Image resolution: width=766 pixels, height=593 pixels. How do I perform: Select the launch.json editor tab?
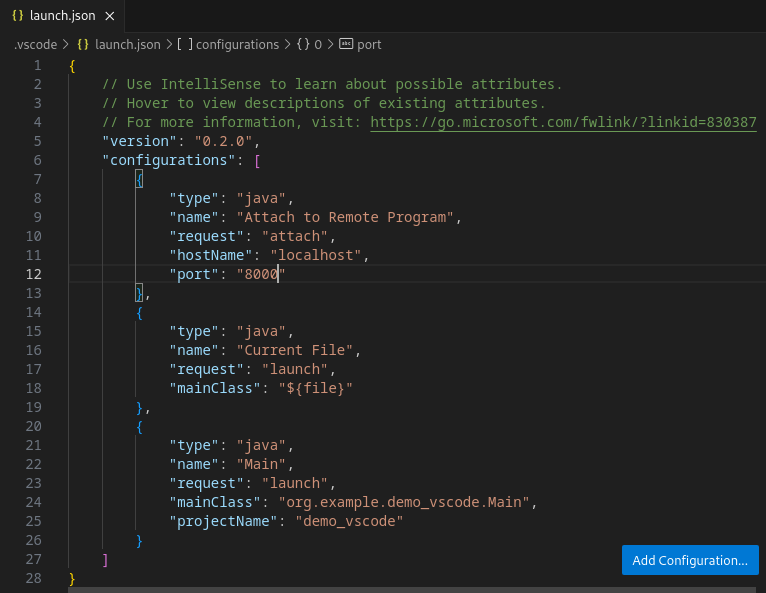pyautogui.click(x=62, y=16)
